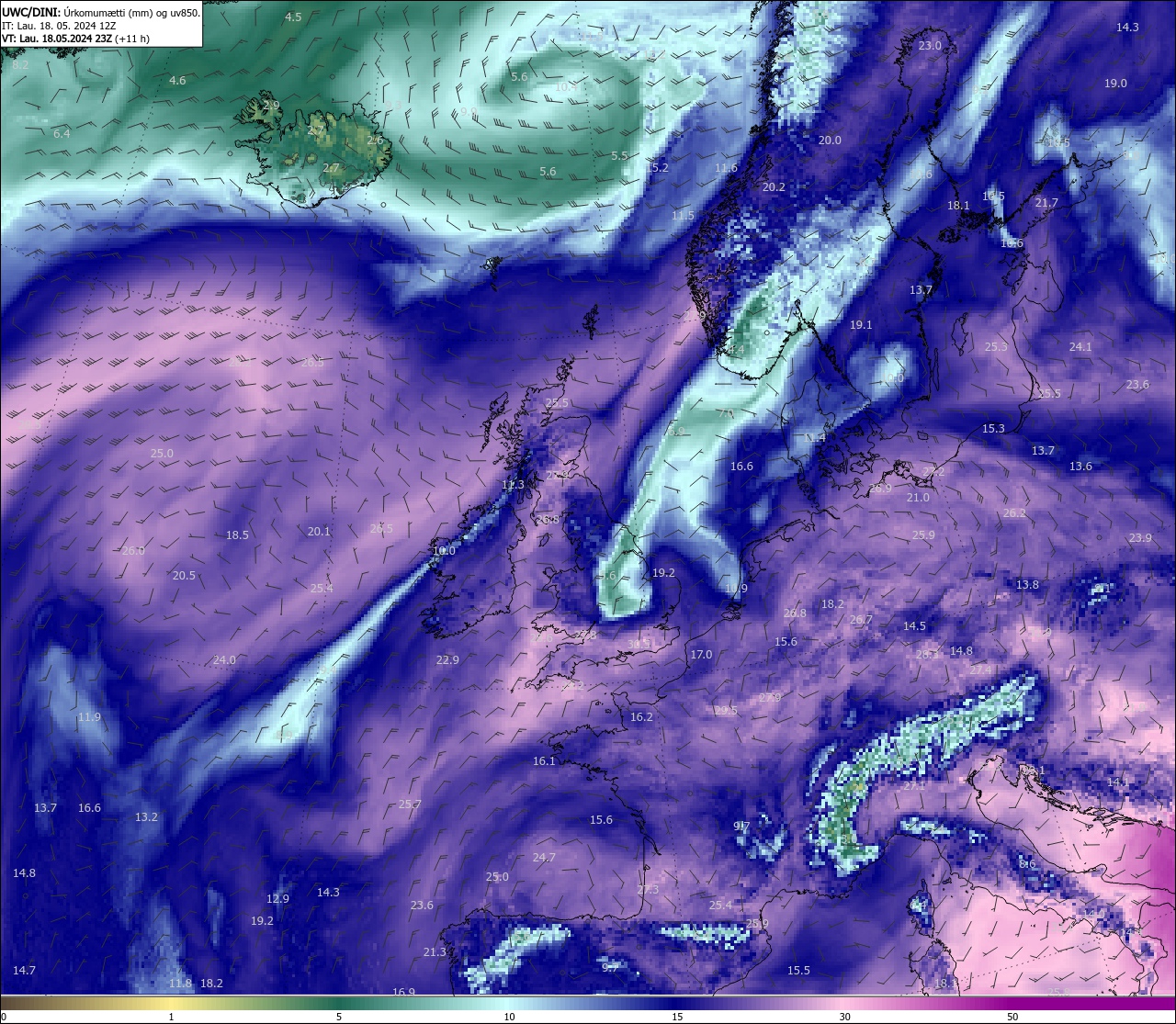Click the value 27.1 south of the Alps
The height and width of the screenshot is (1024, 1176).
[914, 786]
